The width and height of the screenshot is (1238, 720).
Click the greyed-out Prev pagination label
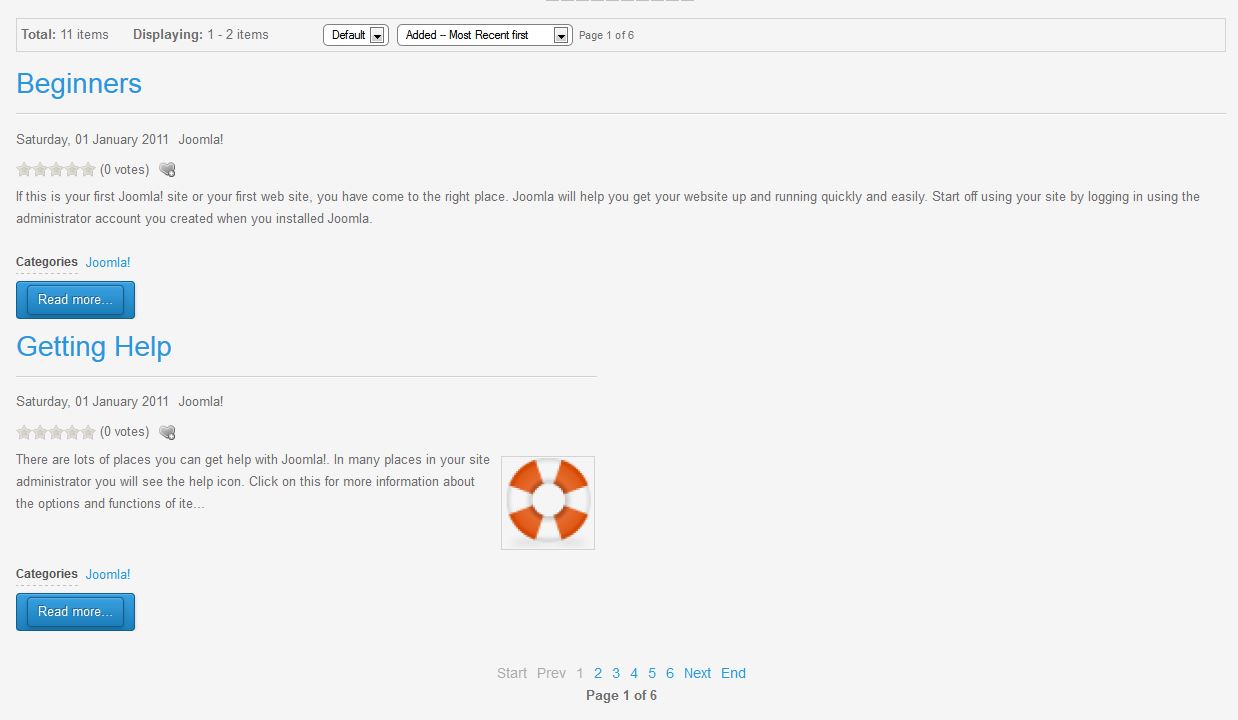tap(551, 673)
